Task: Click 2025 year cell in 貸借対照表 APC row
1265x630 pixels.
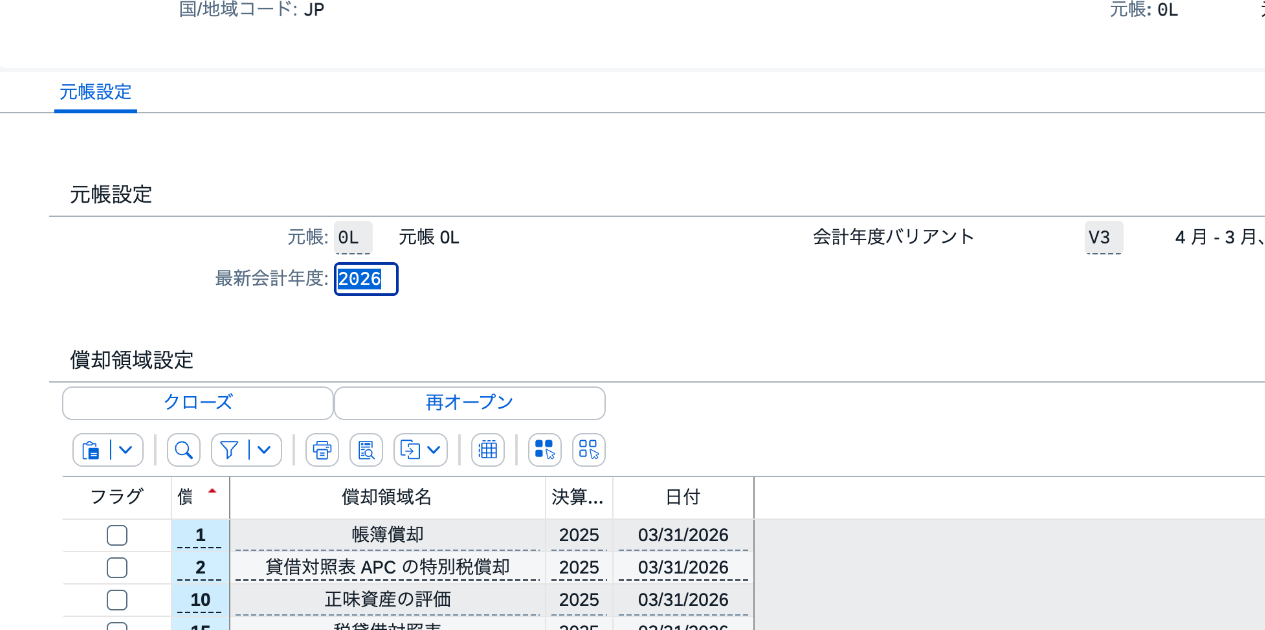Action: tap(579, 568)
